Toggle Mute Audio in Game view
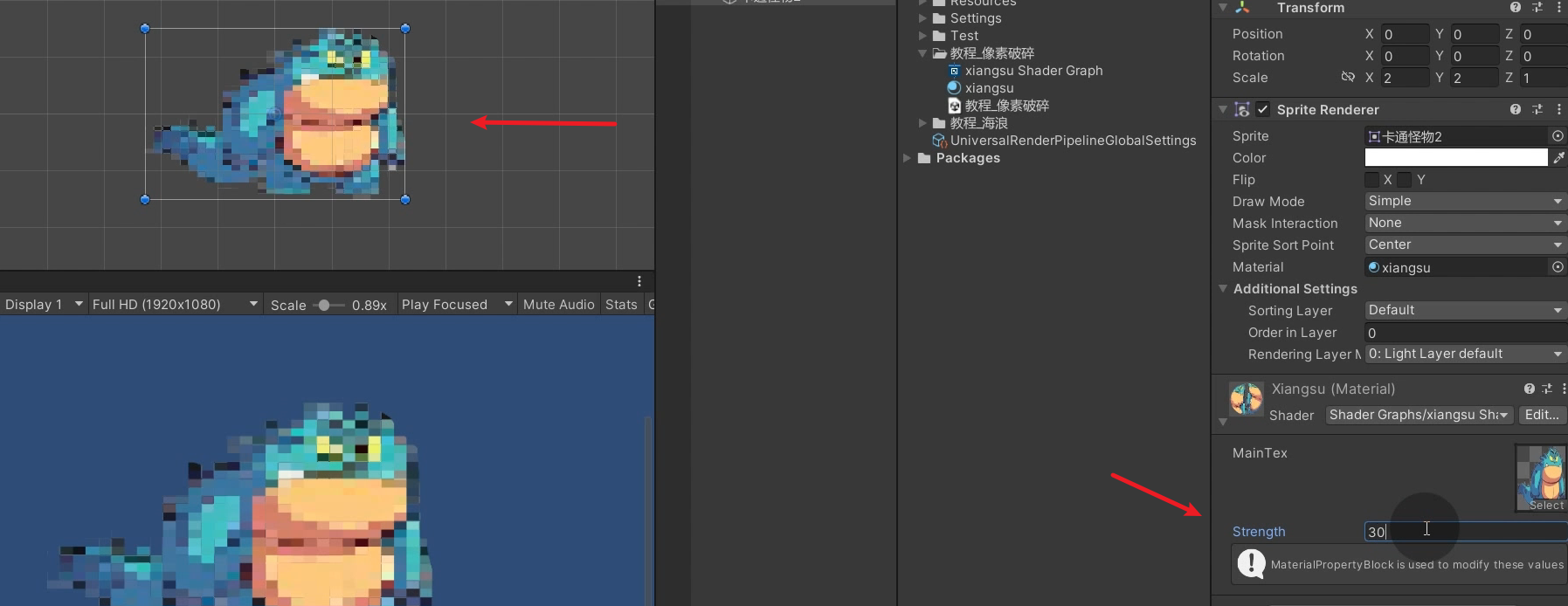Screen dimensions: 1568x606 point(558,304)
